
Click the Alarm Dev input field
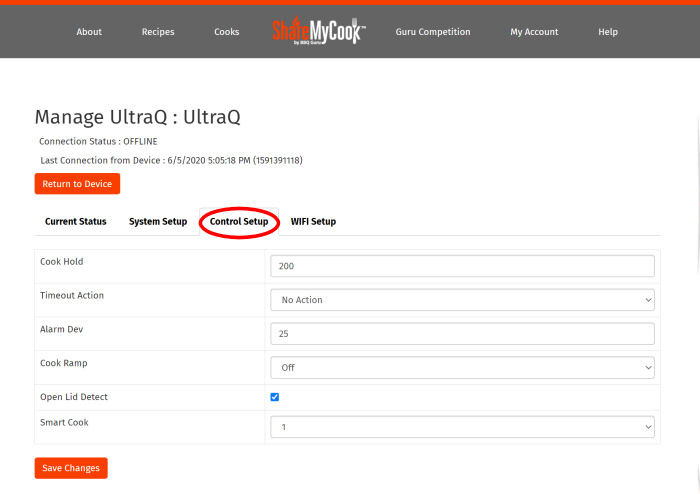coord(462,334)
